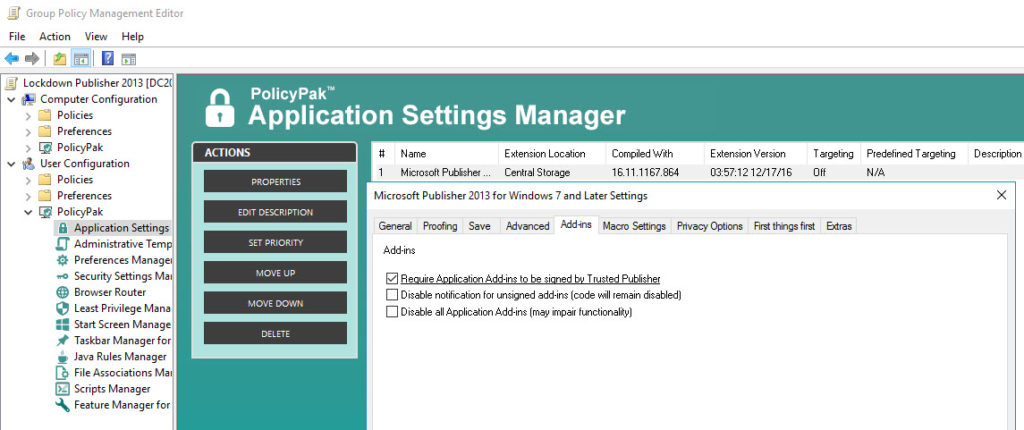The width and height of the screenshot is (1024, 430).
Task: Click the Back arrow toolbar icon
Action: pyautogui.click(x=11, y=59)
